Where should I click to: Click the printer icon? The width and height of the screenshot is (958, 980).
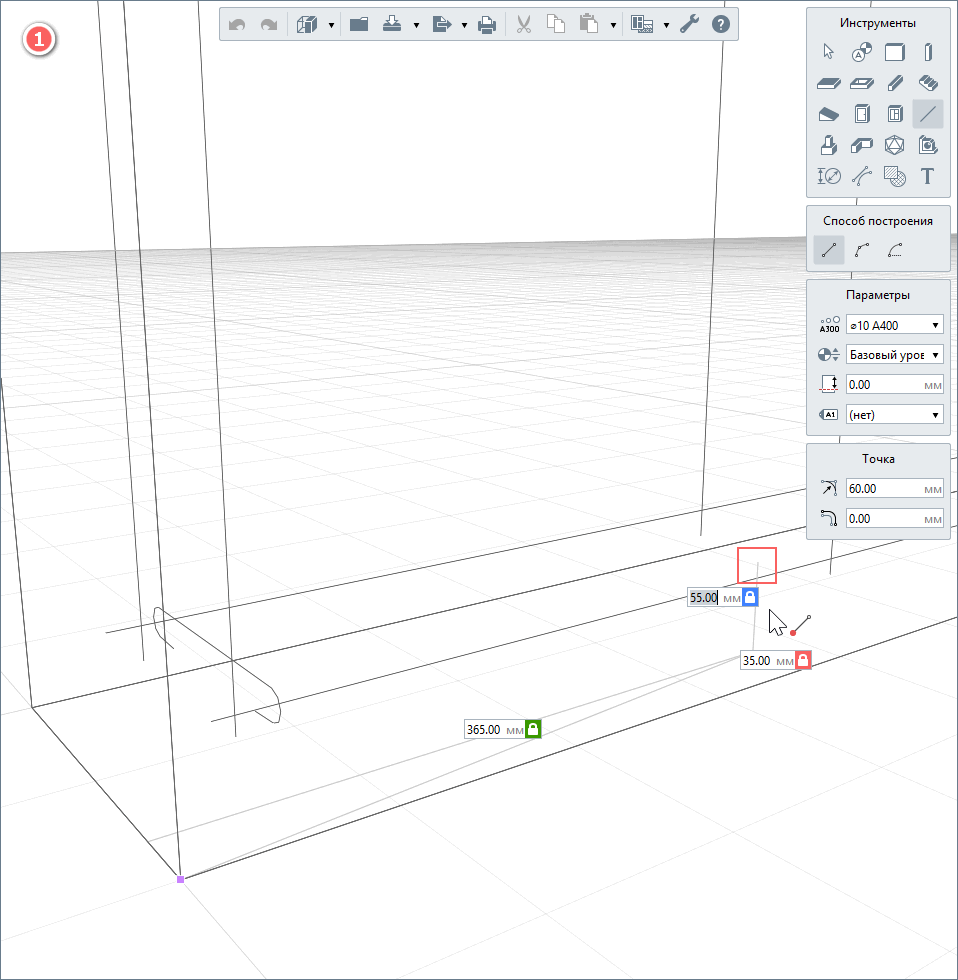(x=487, y=24)
